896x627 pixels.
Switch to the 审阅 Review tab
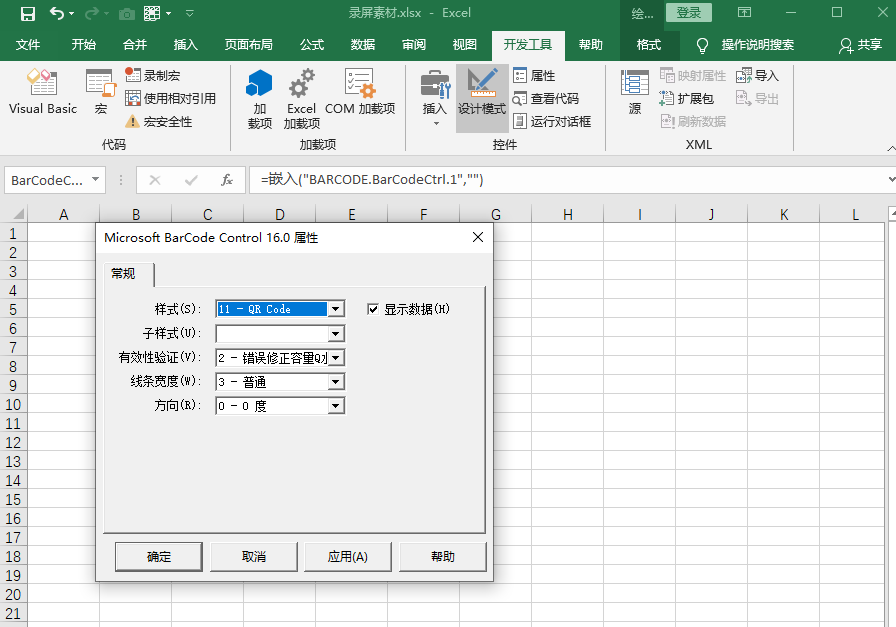pyautogui.click(x=414, y=45)
